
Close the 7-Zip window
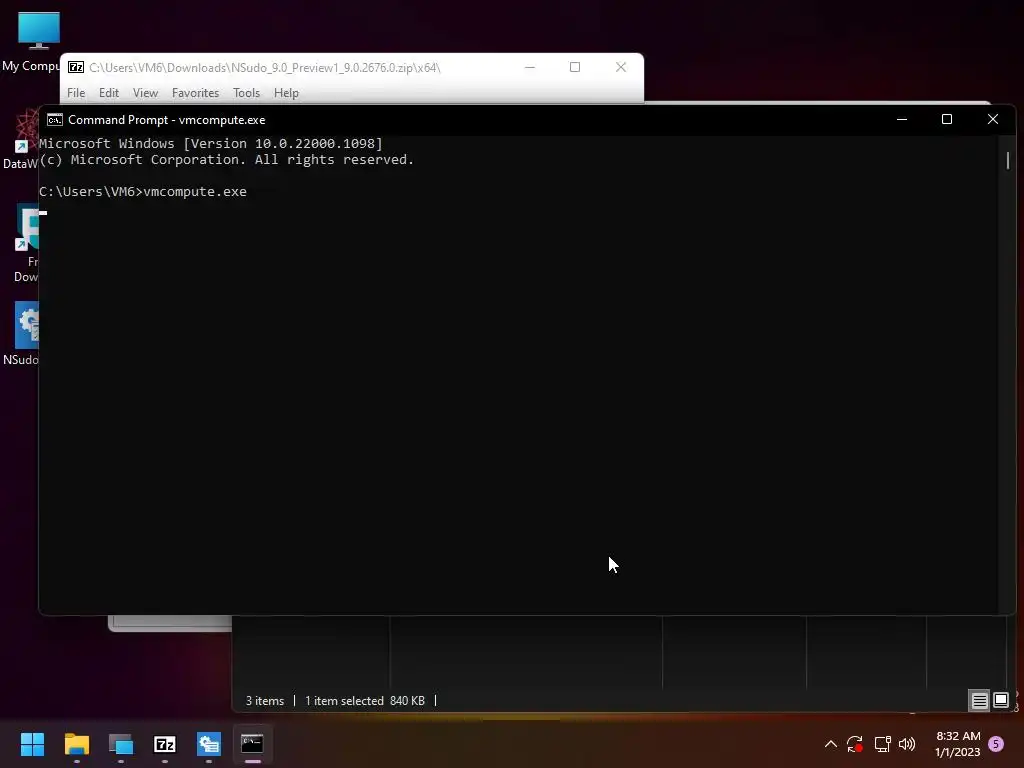pos(620,67)
